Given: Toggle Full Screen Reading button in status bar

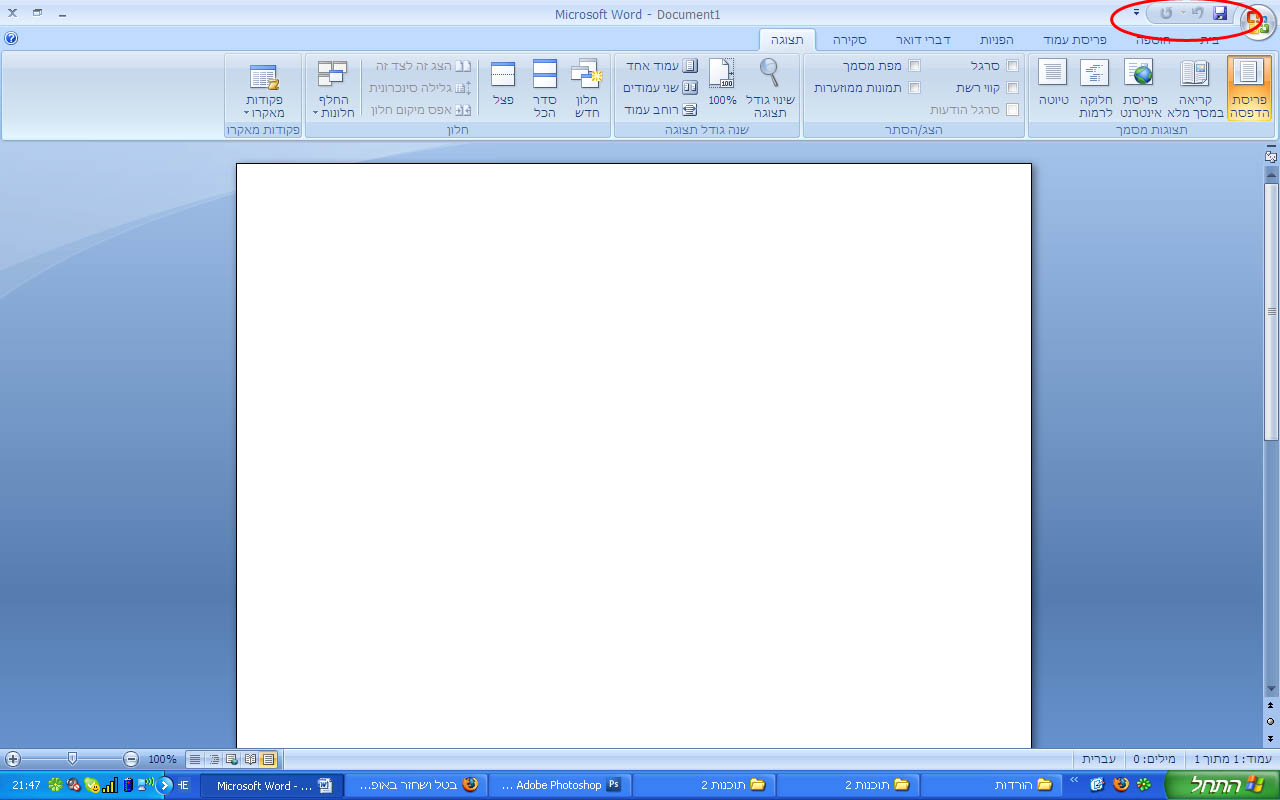Looking at the screenshot, I should pos(250,760).
